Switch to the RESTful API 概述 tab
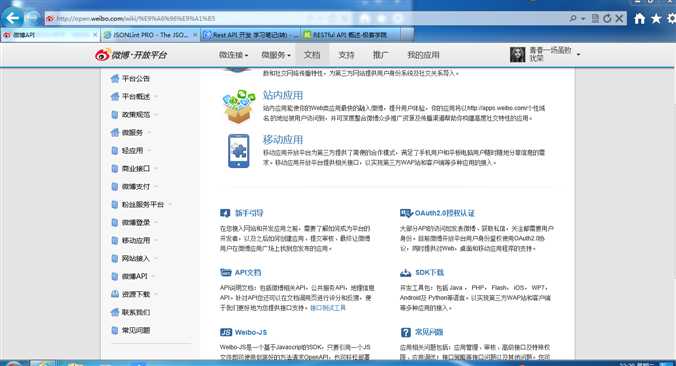This screenshot has height=366, width=676. click(x=351, y=35)
